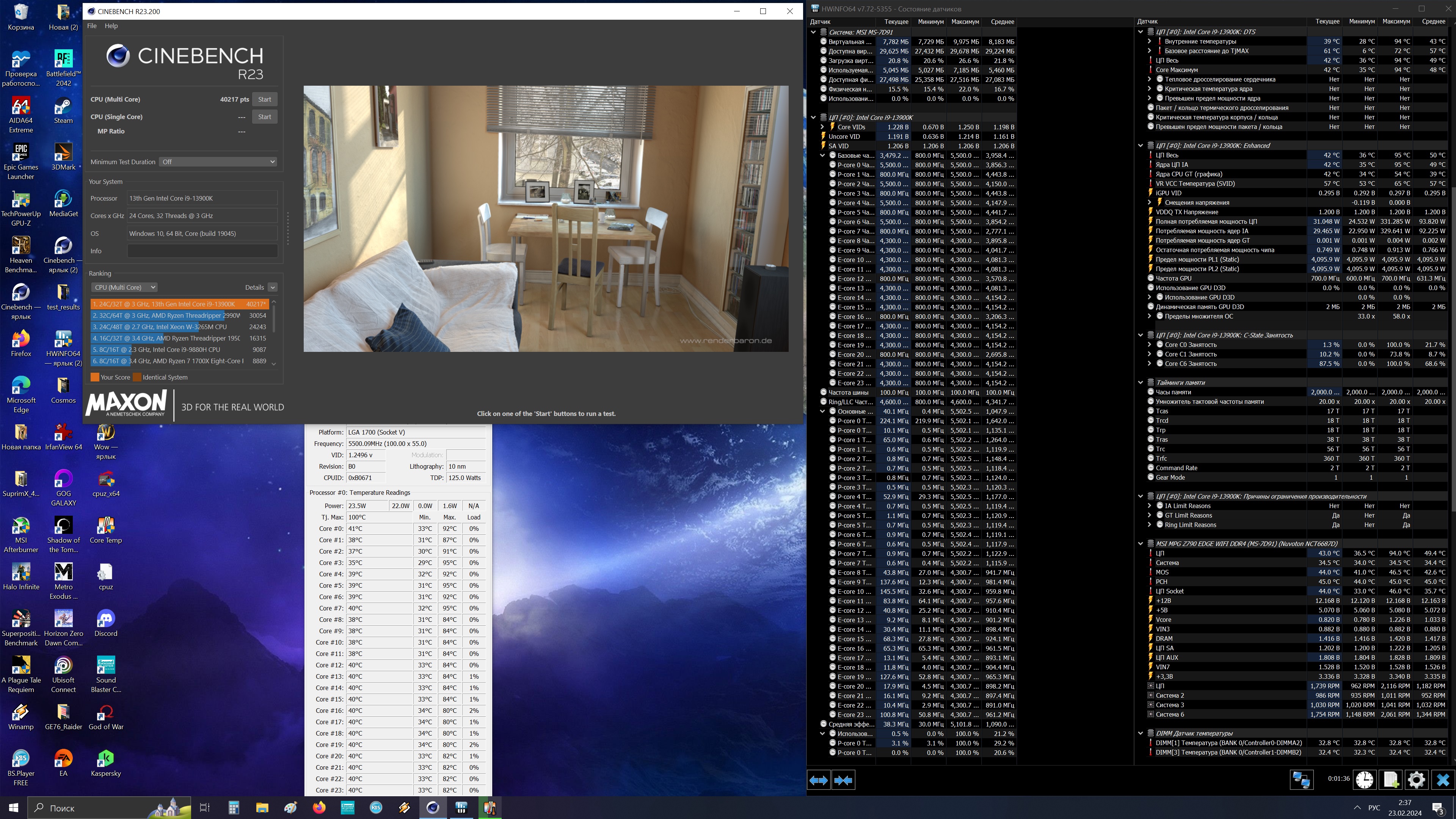Screen dimensions: 1456x819
Task: Open Minimum Test Duration dropdown
Action: [x=218, y=162]
